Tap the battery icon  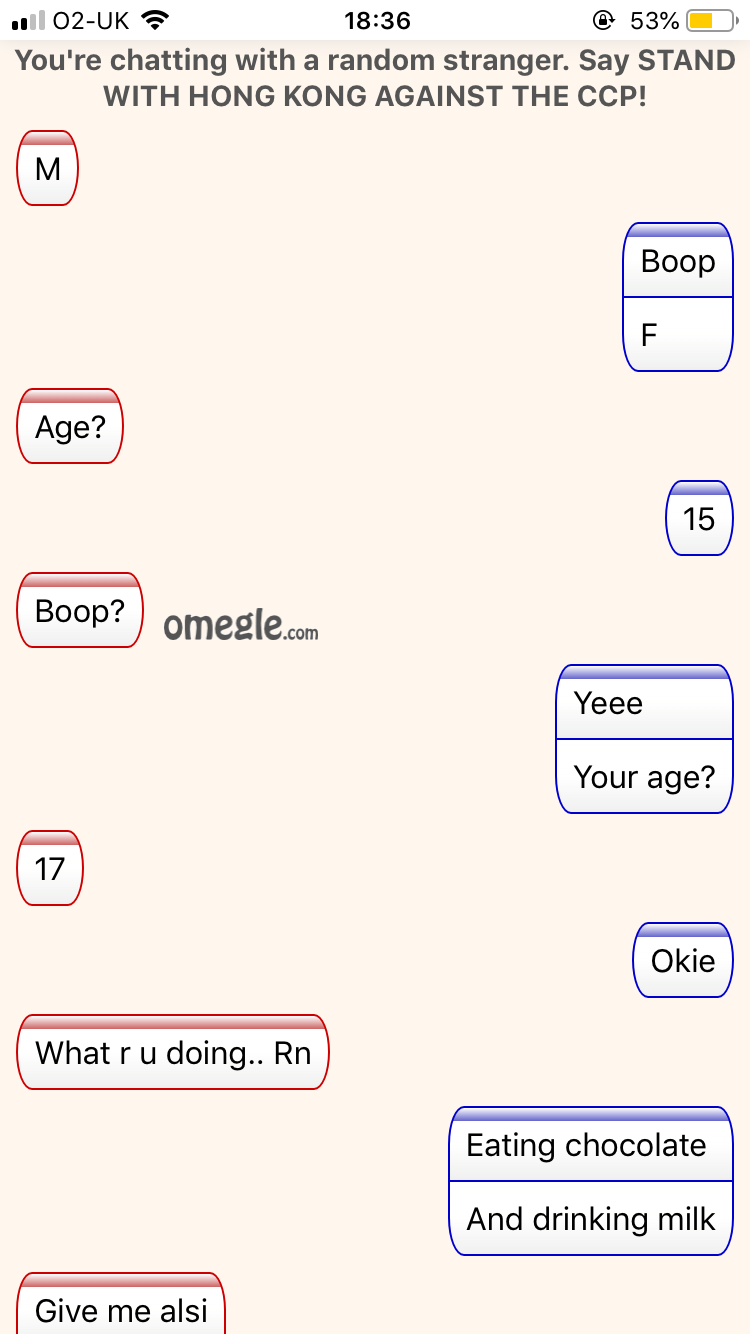pos(712,20)
